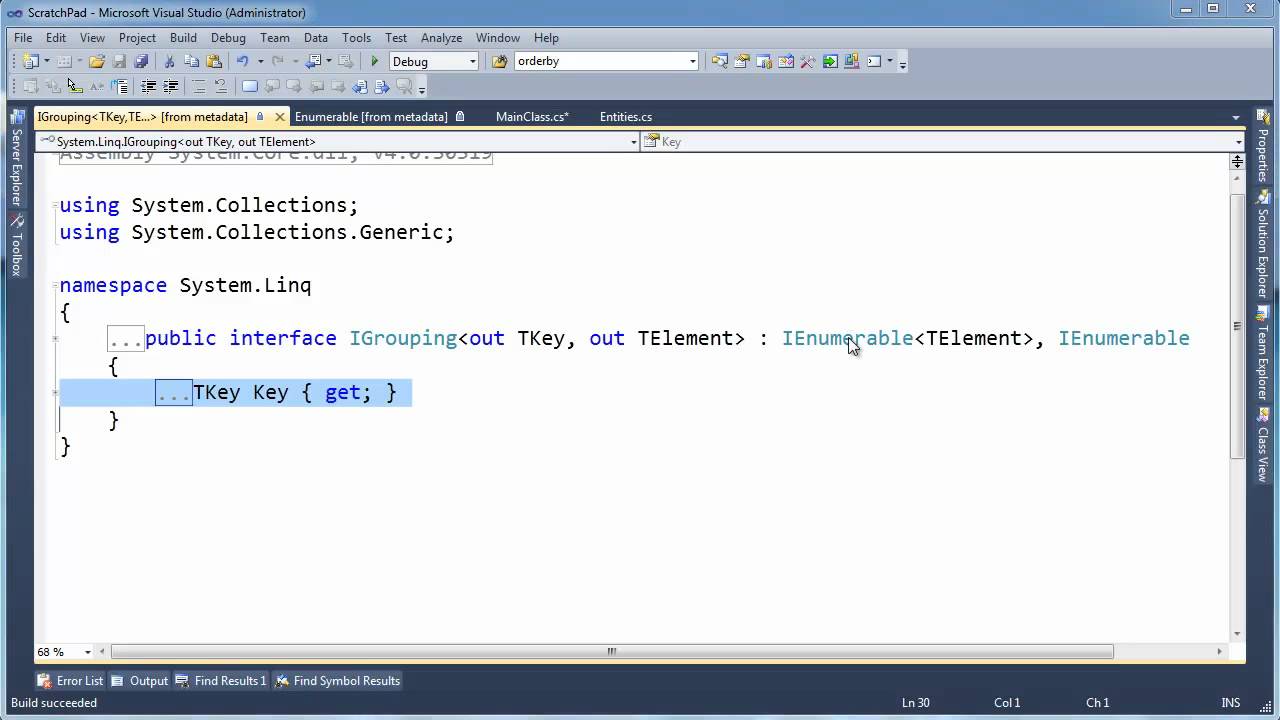Click the Redo icon
Screen dimensions: 1280x720
278,61
